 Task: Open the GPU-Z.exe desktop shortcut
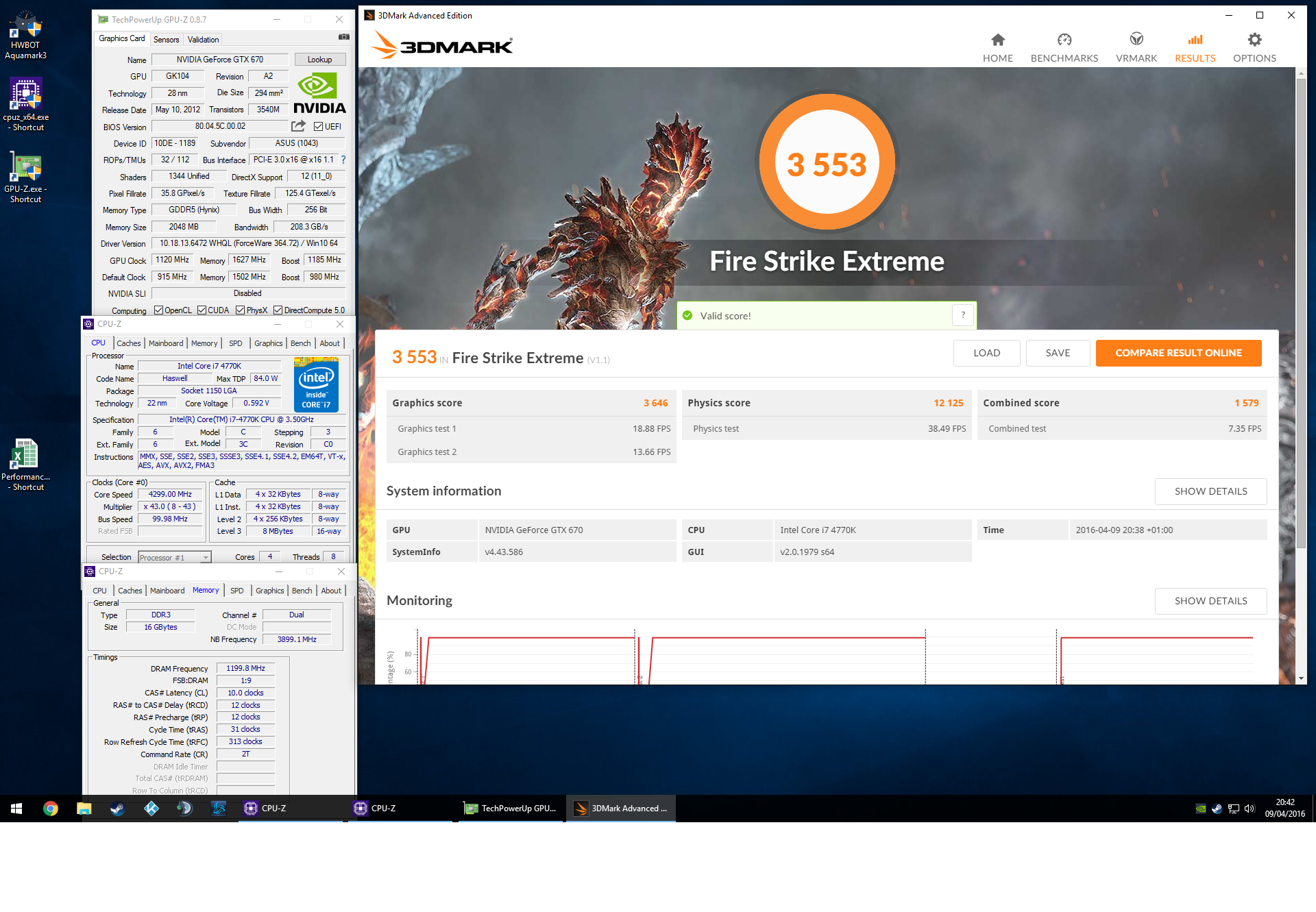point(25,177)
